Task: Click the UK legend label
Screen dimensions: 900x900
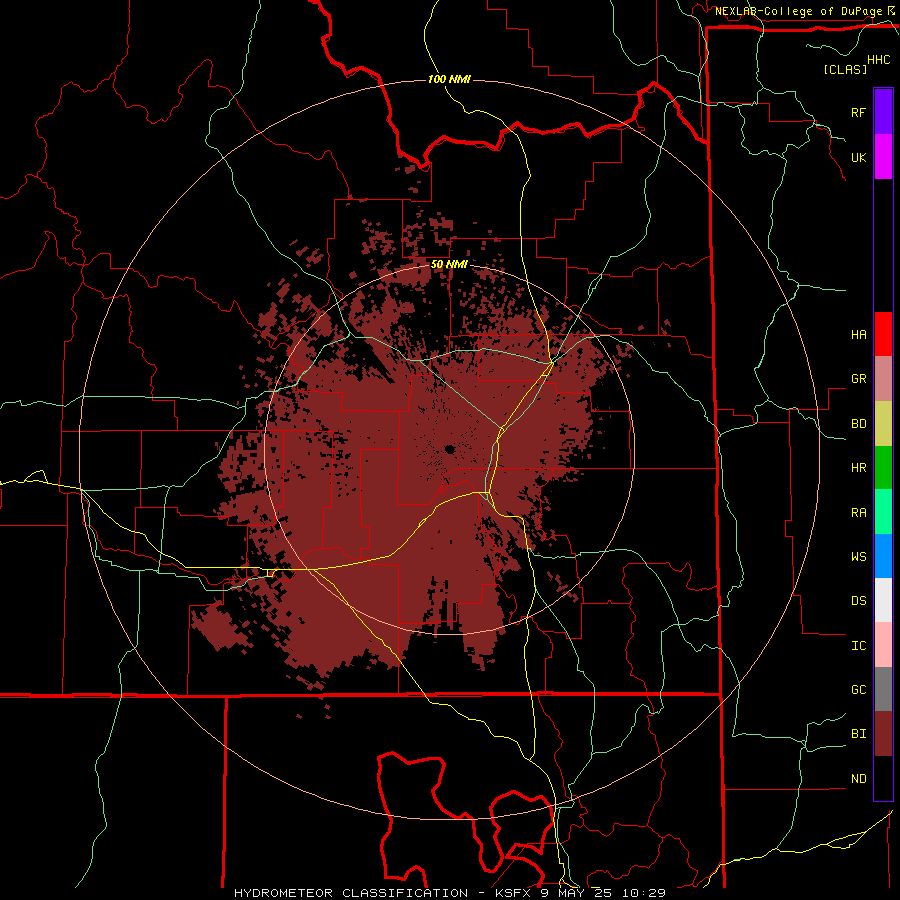Action: tap(858, 157)
